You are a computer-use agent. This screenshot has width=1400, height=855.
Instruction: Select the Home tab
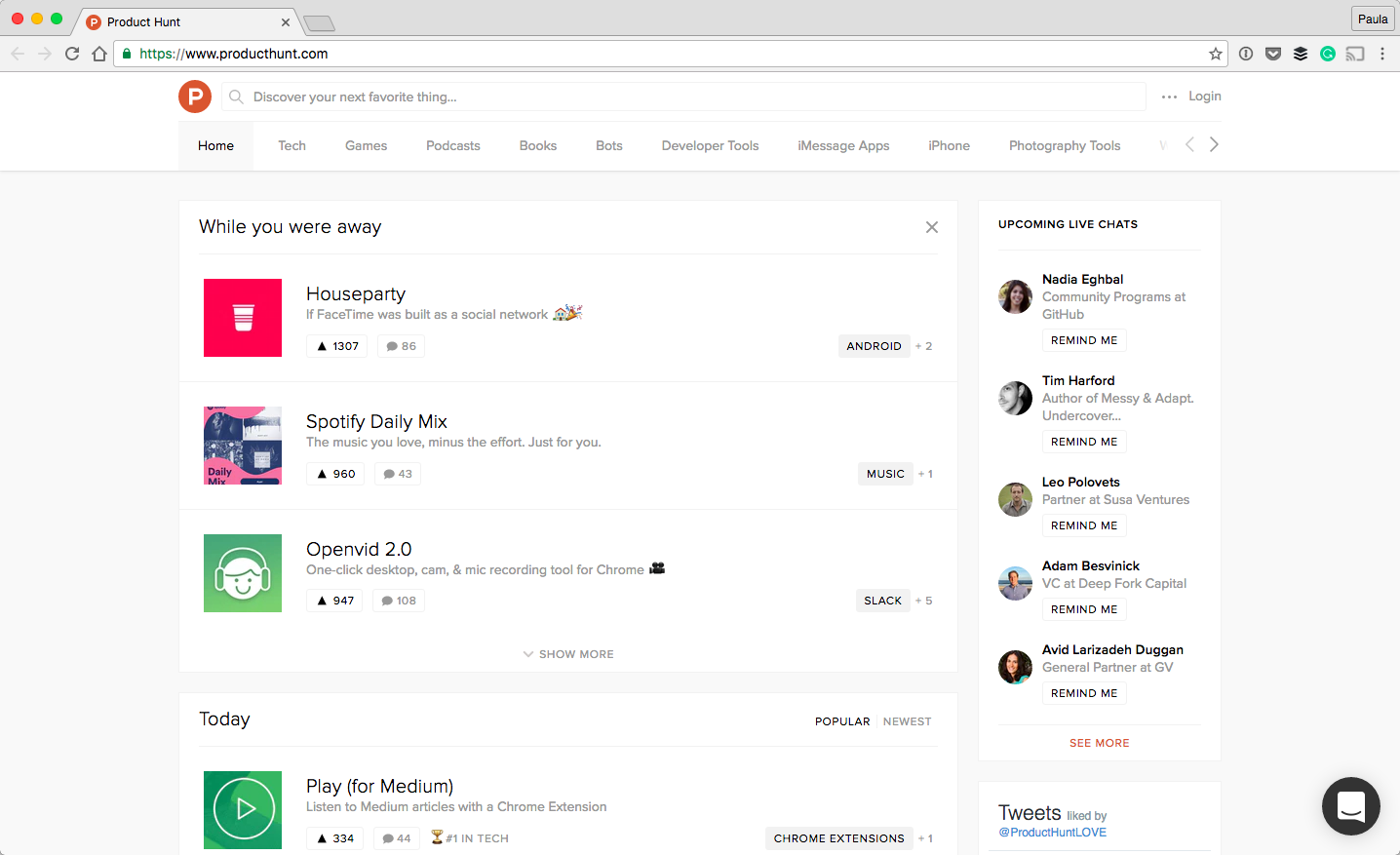click(215, 146)
